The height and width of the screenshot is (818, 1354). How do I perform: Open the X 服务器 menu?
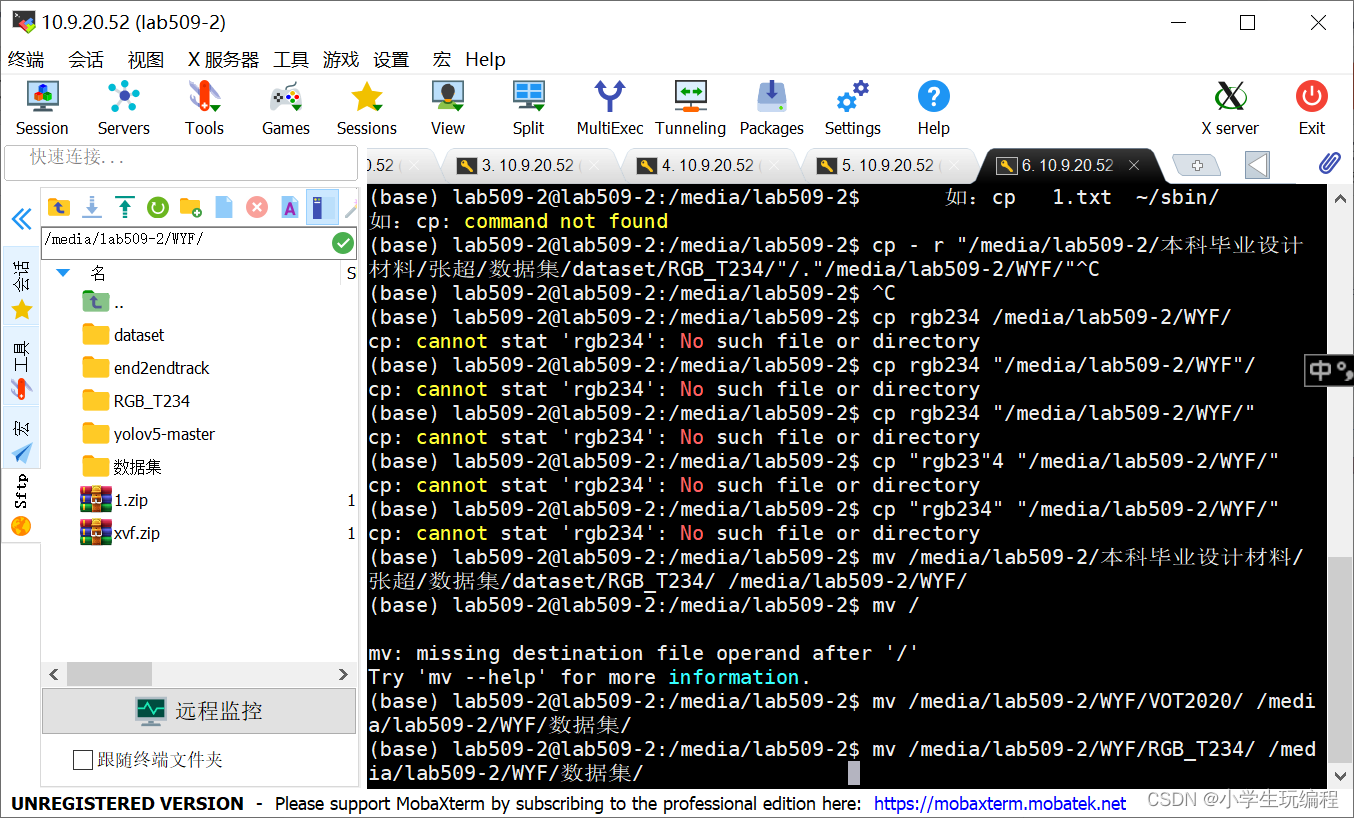click(x=223, y=59)
